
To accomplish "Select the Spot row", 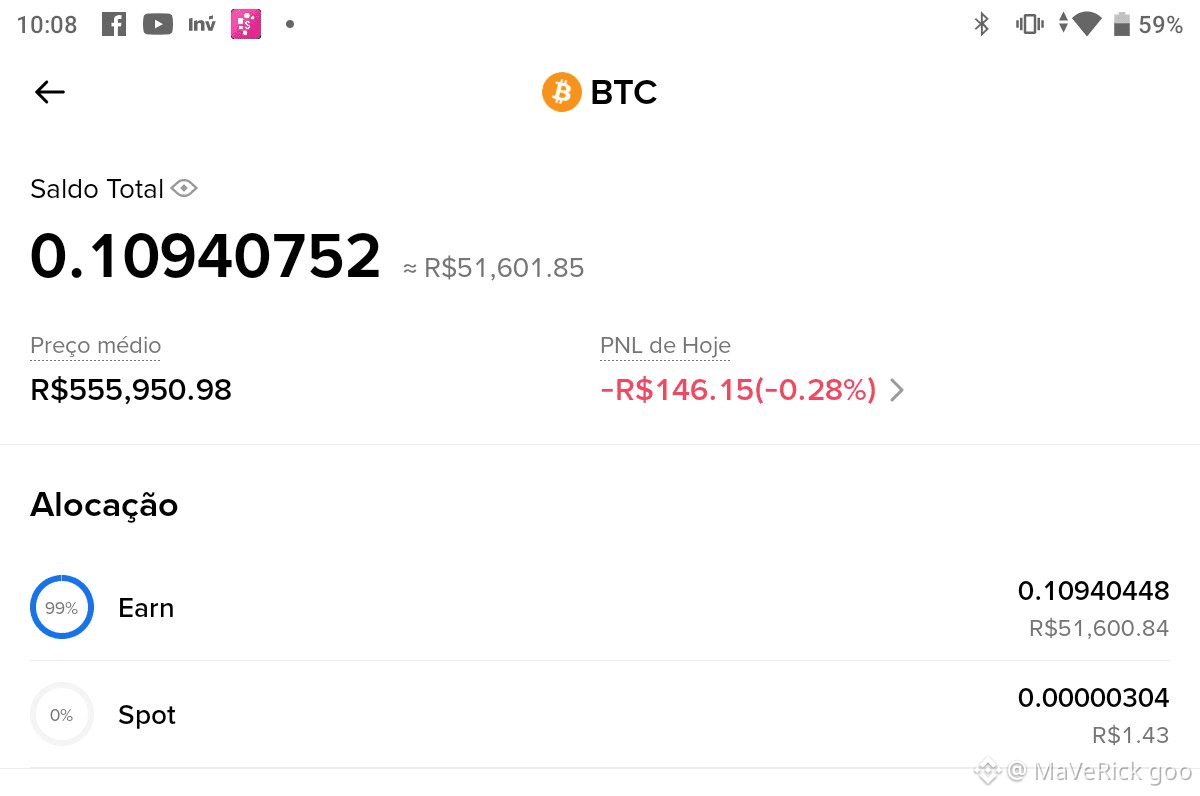I will coord(600,714).
